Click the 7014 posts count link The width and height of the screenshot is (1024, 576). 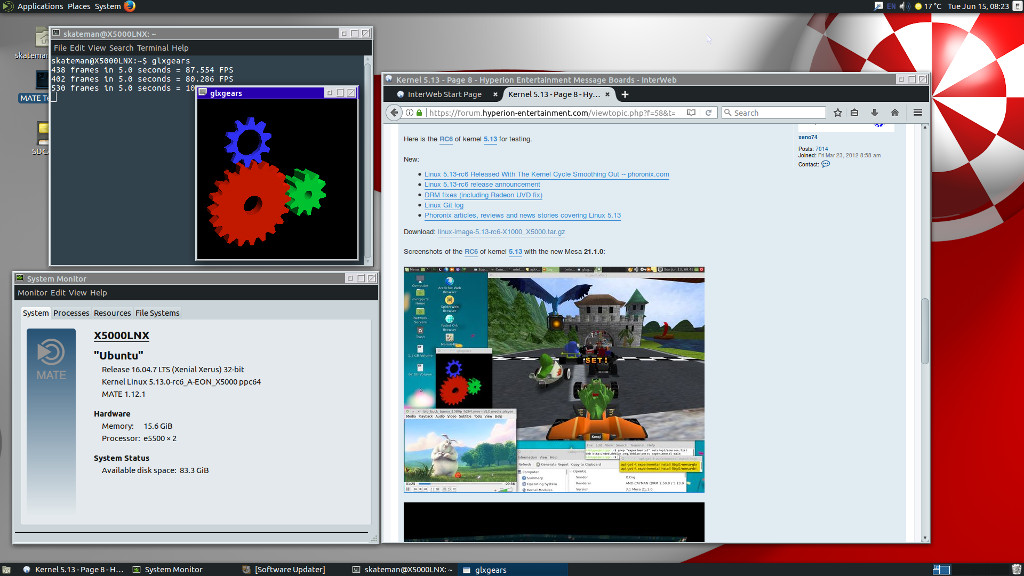[822, 149]
